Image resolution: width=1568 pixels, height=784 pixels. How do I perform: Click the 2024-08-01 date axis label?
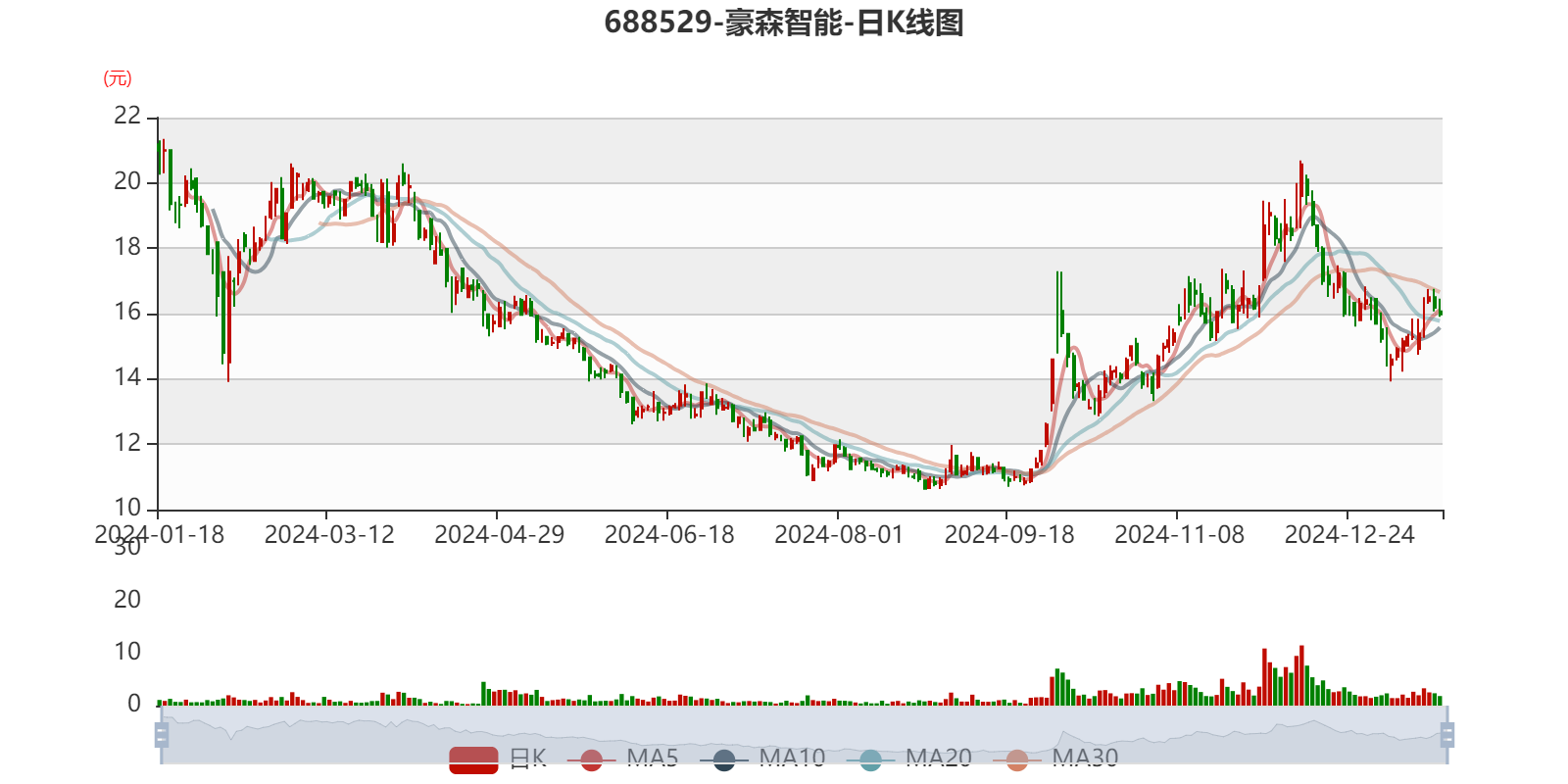coord(839,535)
